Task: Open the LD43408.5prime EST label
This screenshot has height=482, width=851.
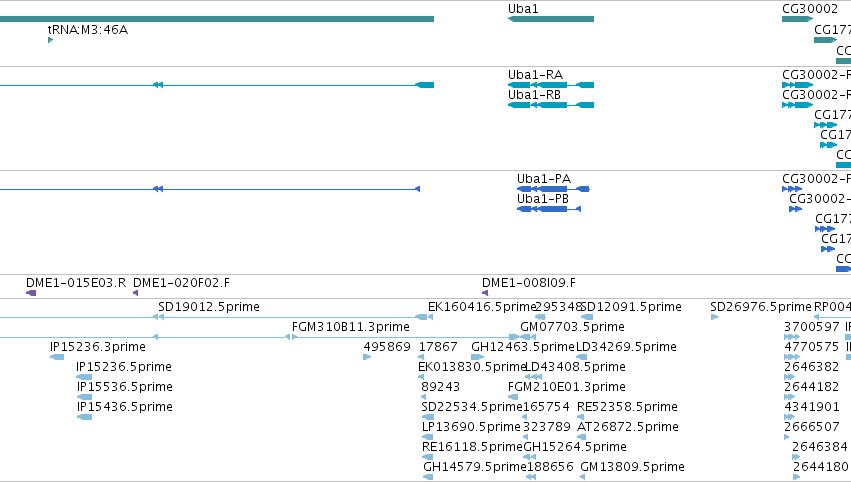Action: point(575,367)
